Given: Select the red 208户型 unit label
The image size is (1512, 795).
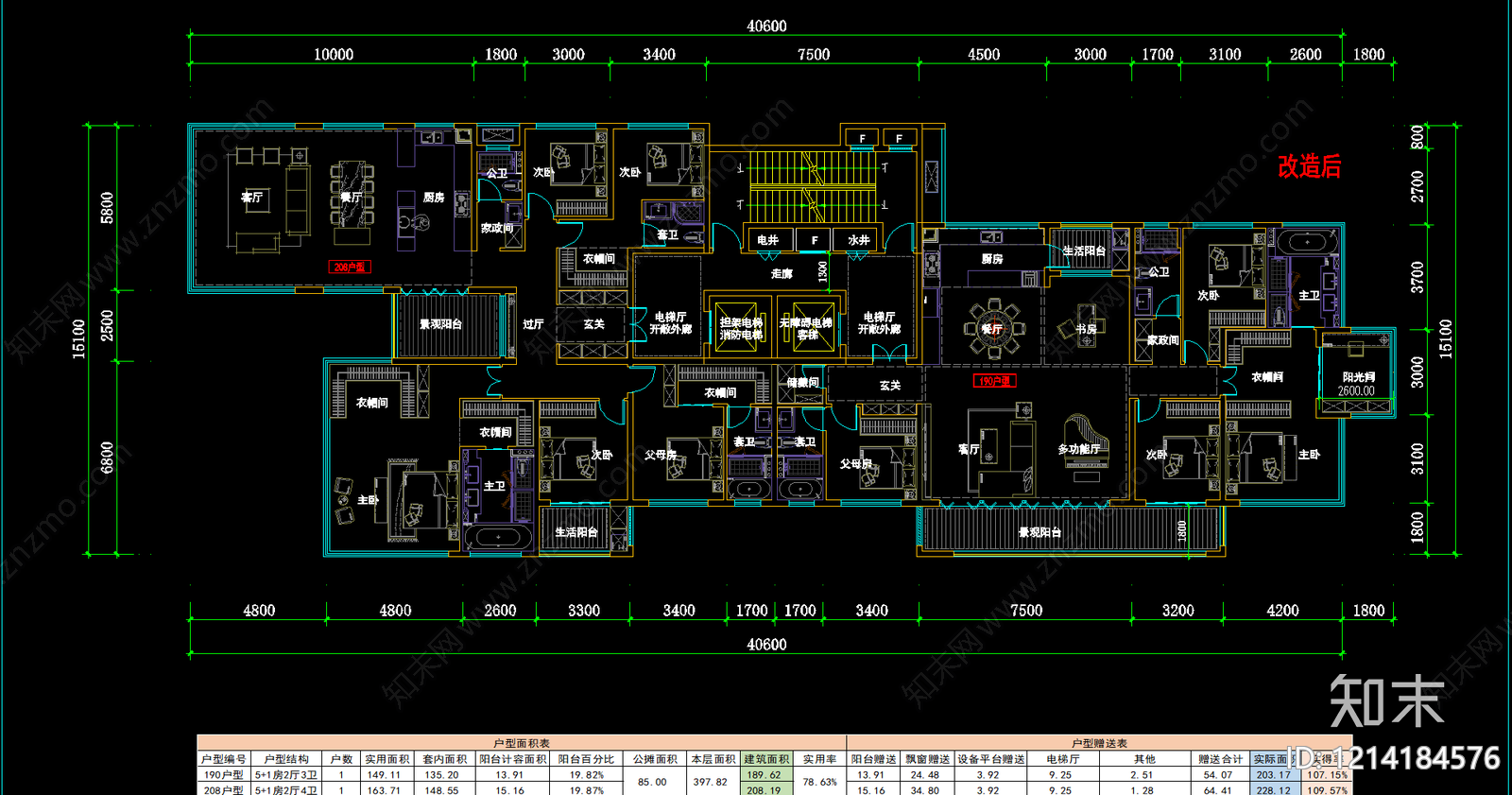Looking at the screenshot, I should [350, 268].
